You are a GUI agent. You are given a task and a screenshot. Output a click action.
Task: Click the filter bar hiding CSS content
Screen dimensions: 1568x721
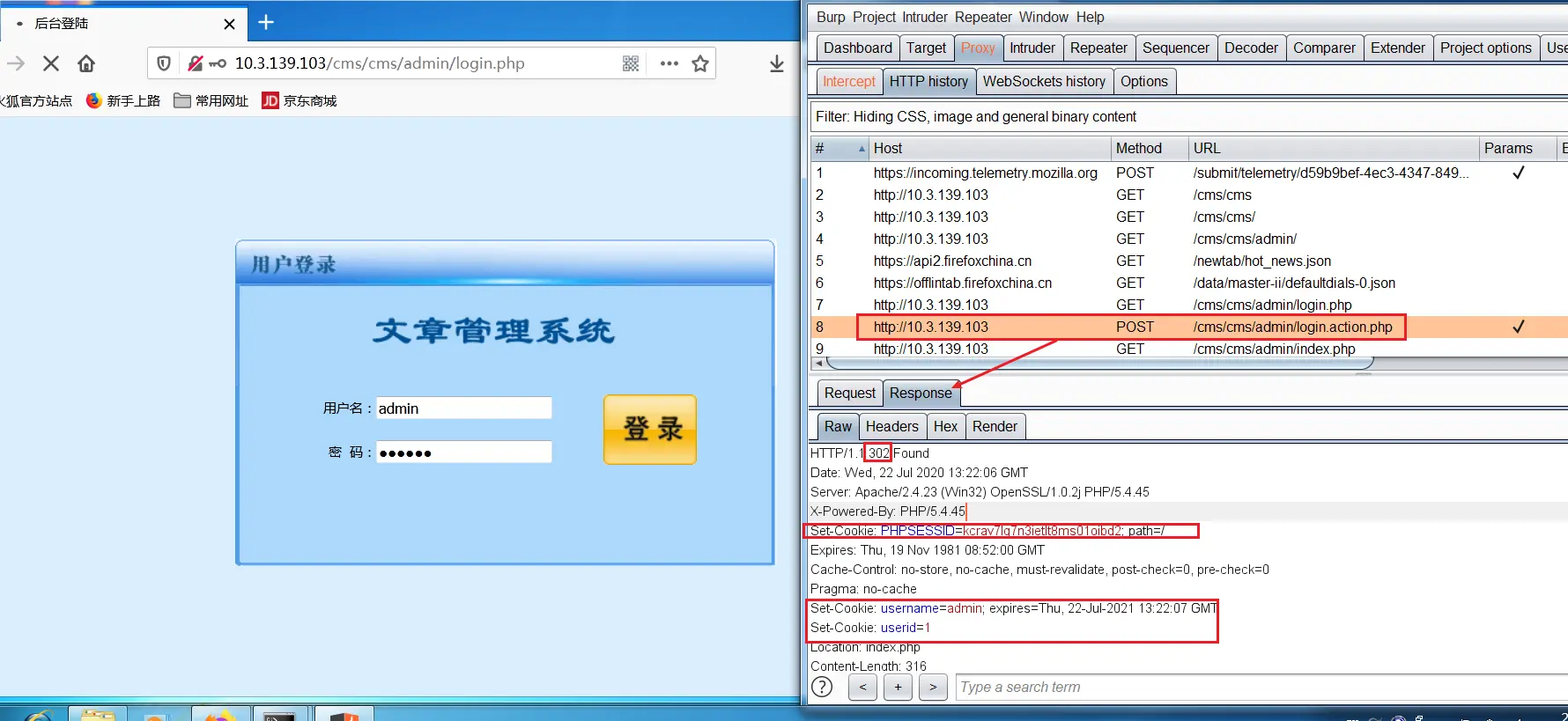pos(1189,116)
